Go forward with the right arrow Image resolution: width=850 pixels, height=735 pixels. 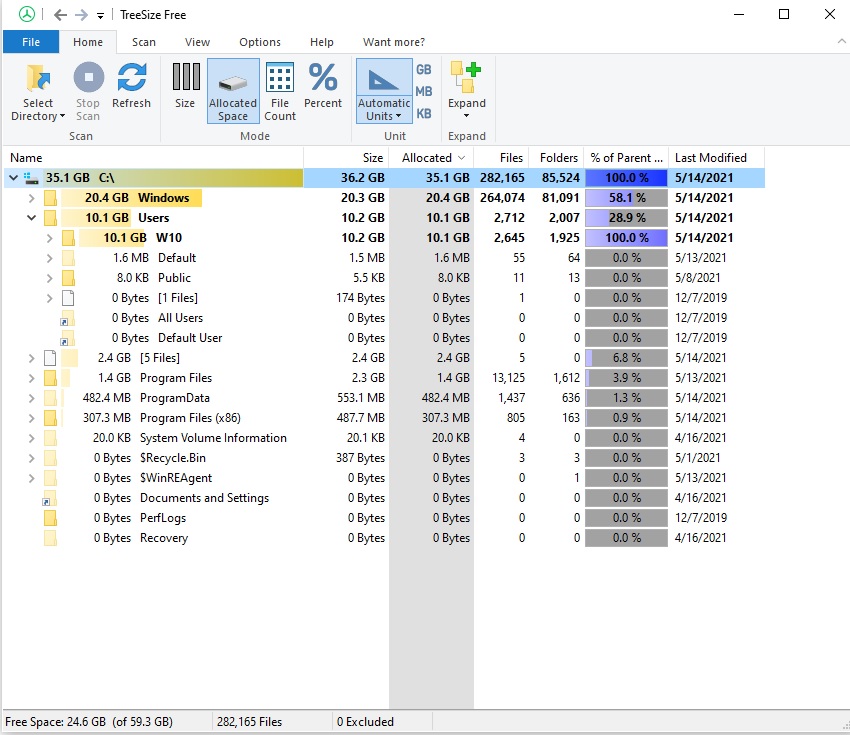point(81,15)
